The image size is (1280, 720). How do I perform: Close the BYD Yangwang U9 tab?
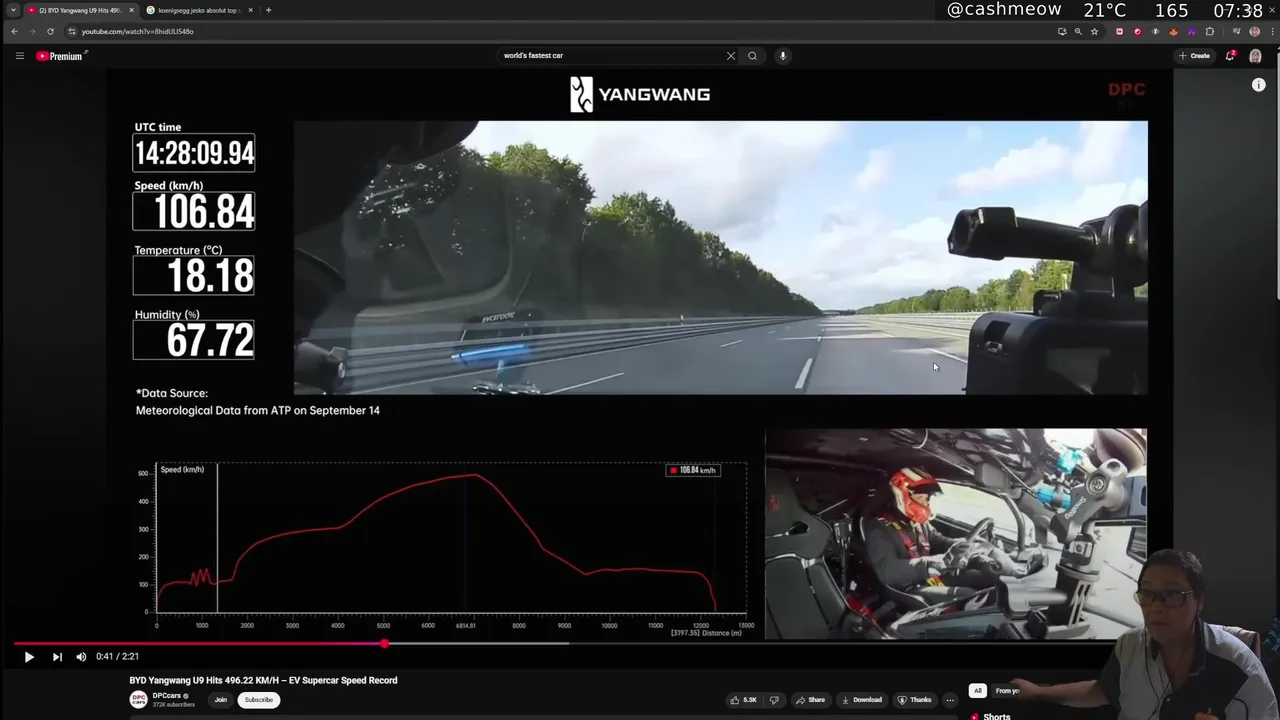click(x=131, y=10)
